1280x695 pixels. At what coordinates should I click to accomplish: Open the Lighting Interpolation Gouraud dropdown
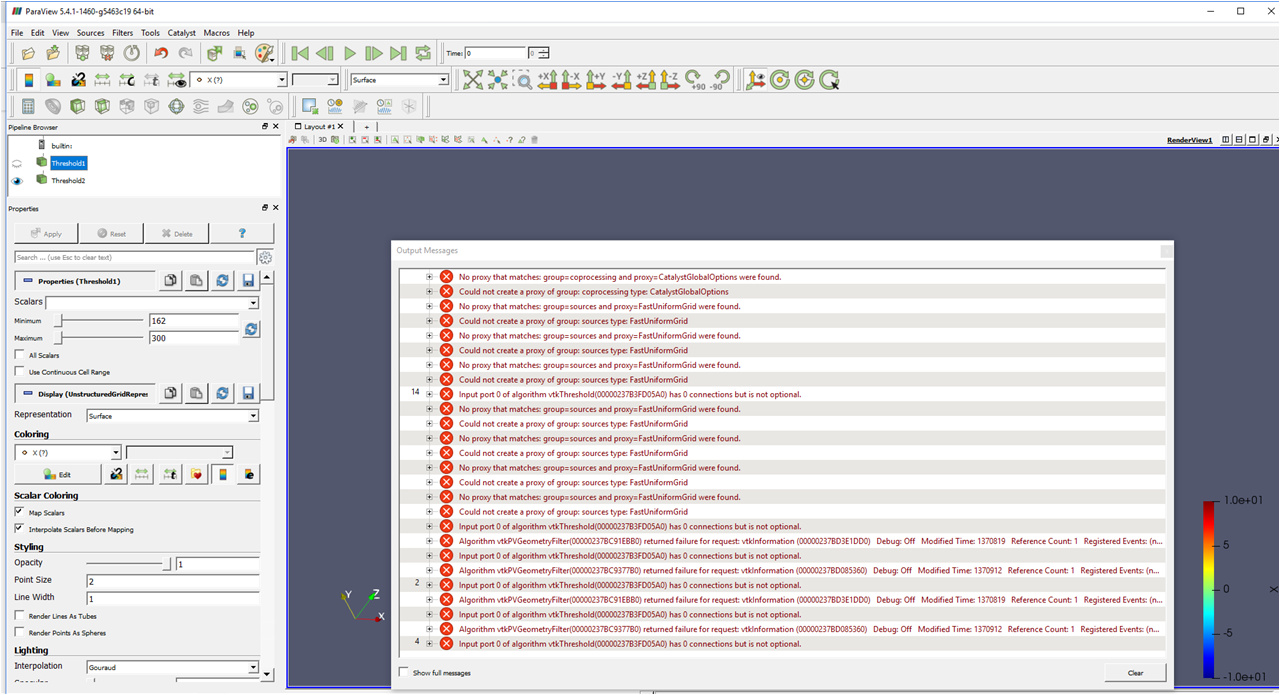point(172,667)
